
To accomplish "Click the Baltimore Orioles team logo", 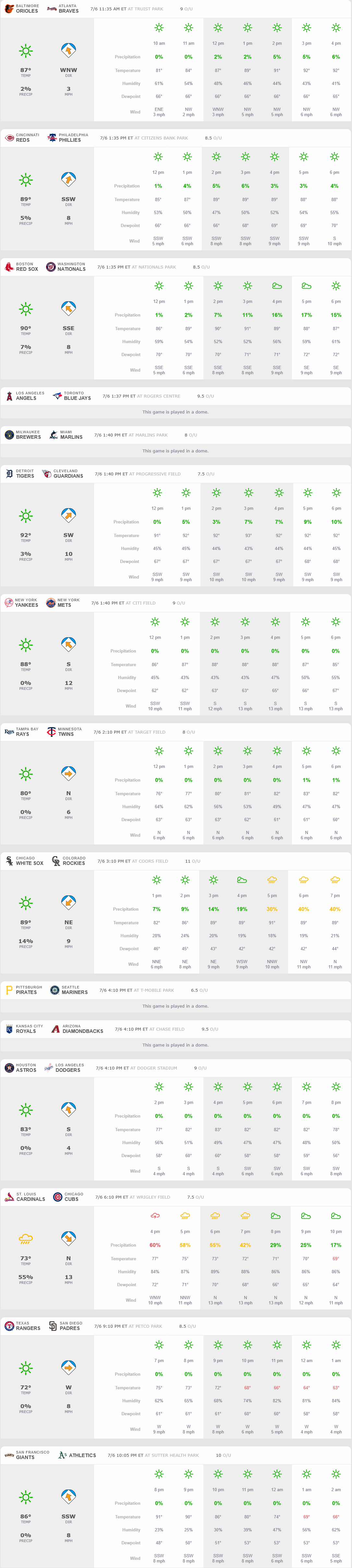I will pos(9,8).
